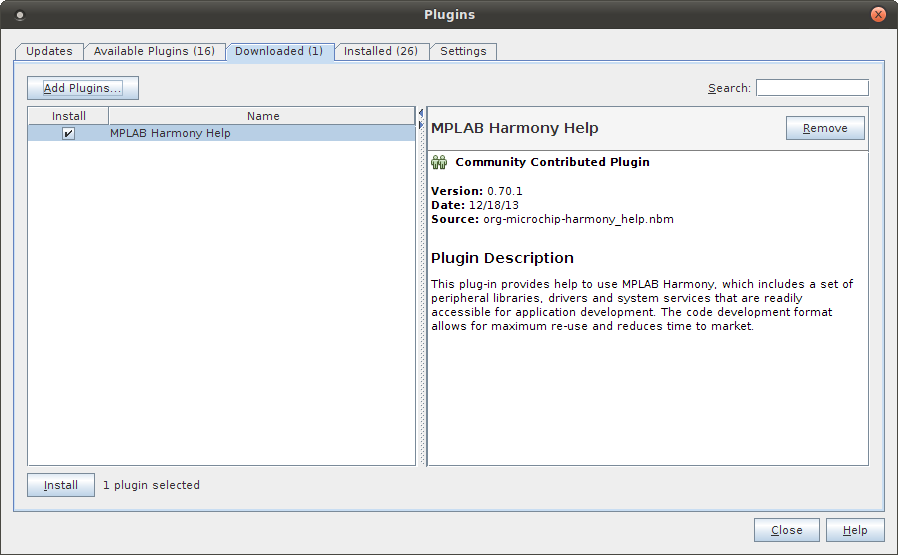Focus the Search text field
The image size is (898, 555).
[x=812, y=88]
